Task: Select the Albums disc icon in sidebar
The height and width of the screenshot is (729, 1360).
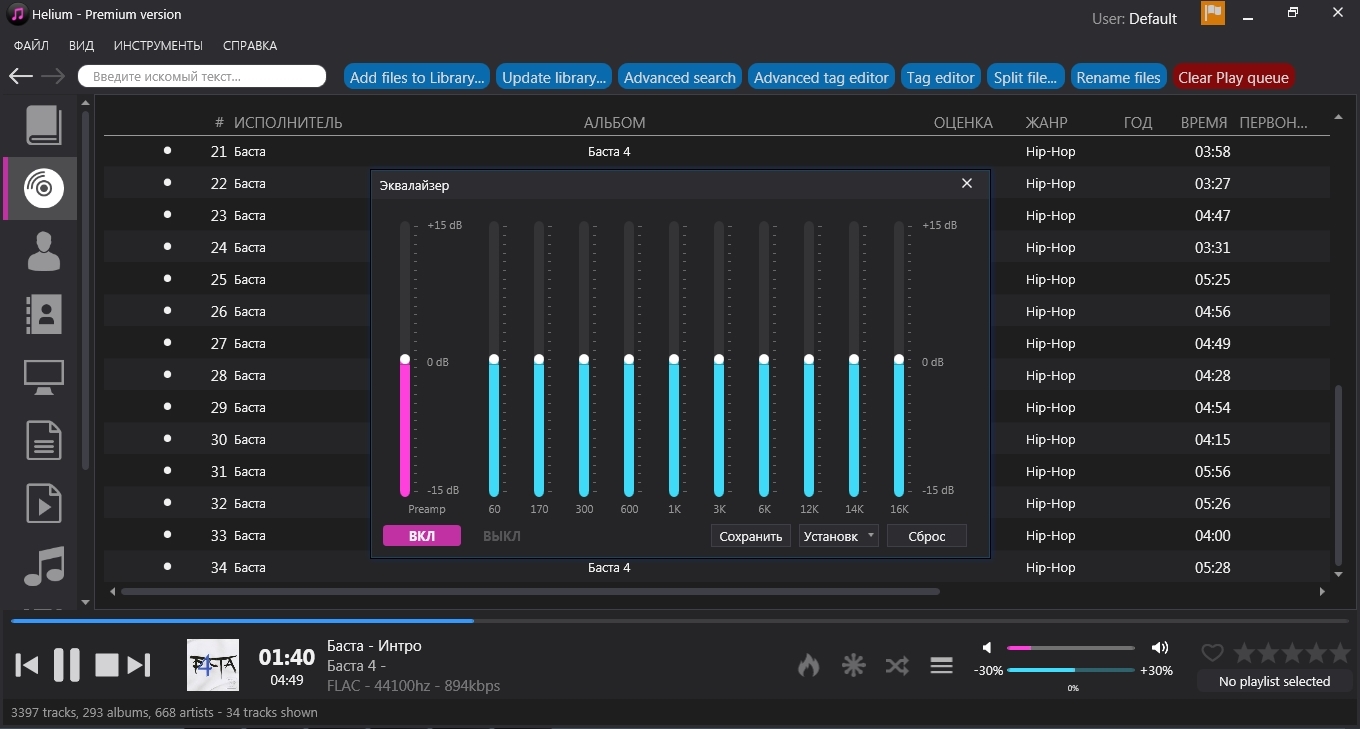Action: click(43, 187)
